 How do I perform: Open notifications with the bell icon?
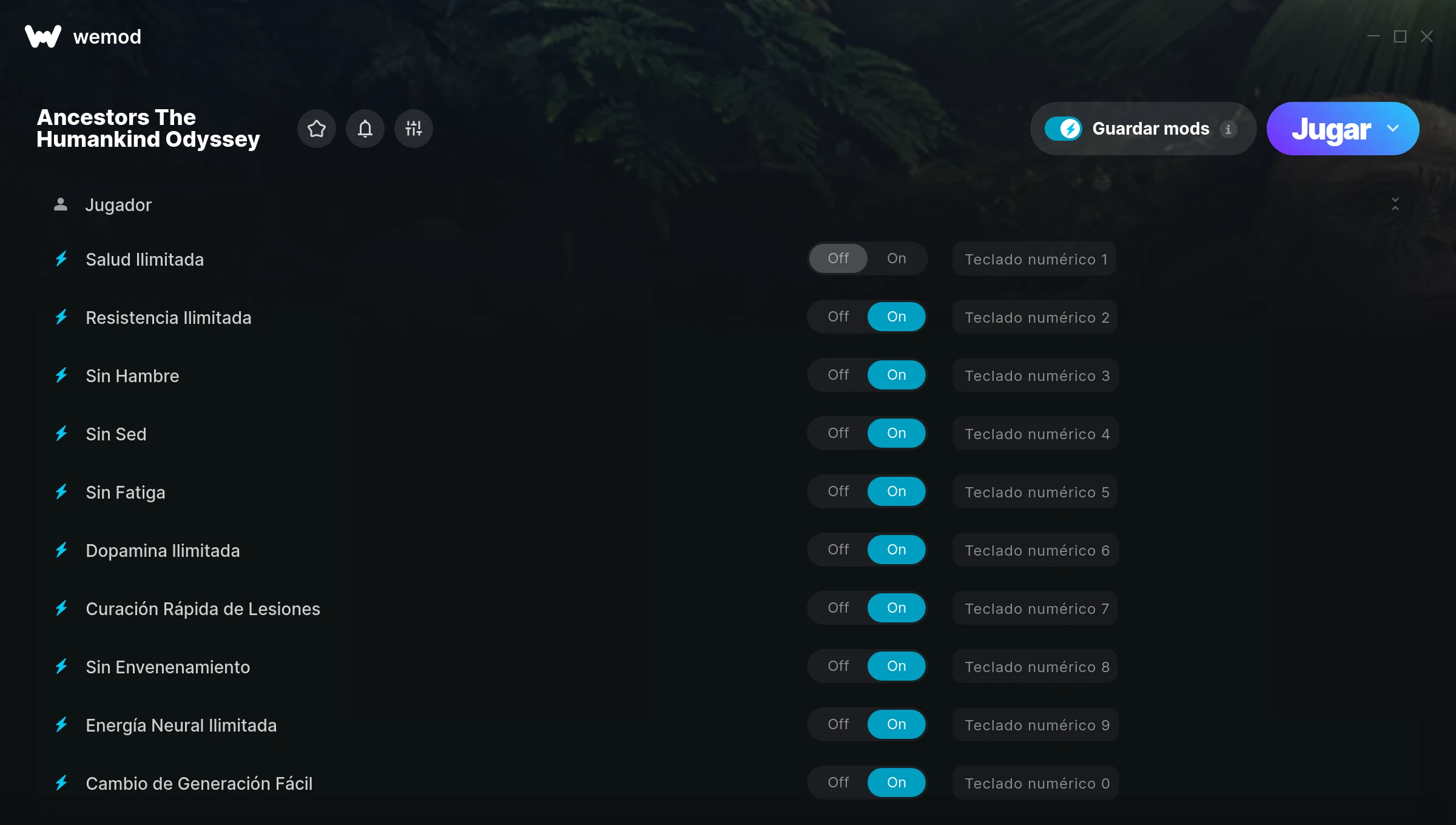pos(365,129)
